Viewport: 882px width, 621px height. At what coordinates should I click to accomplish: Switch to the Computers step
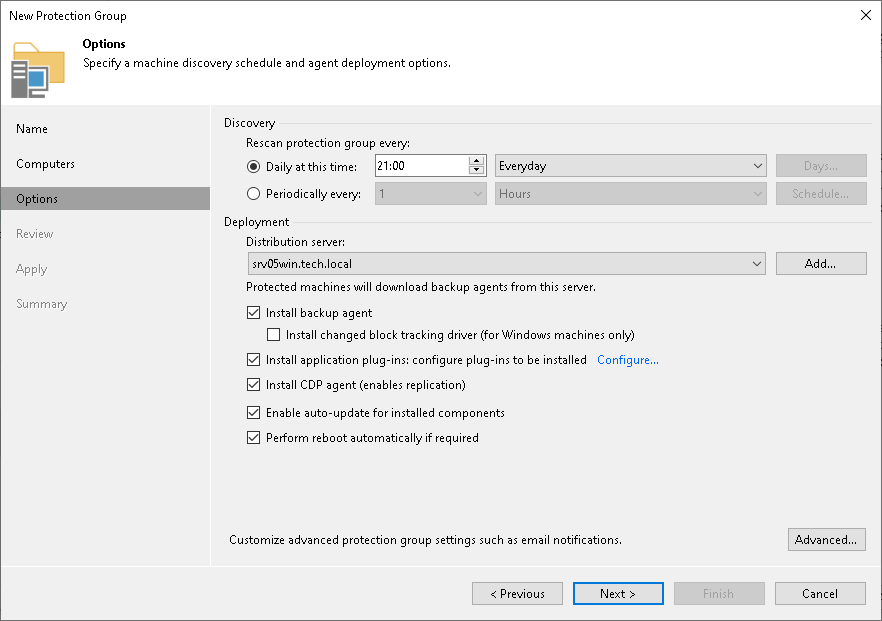coord(48,163)
